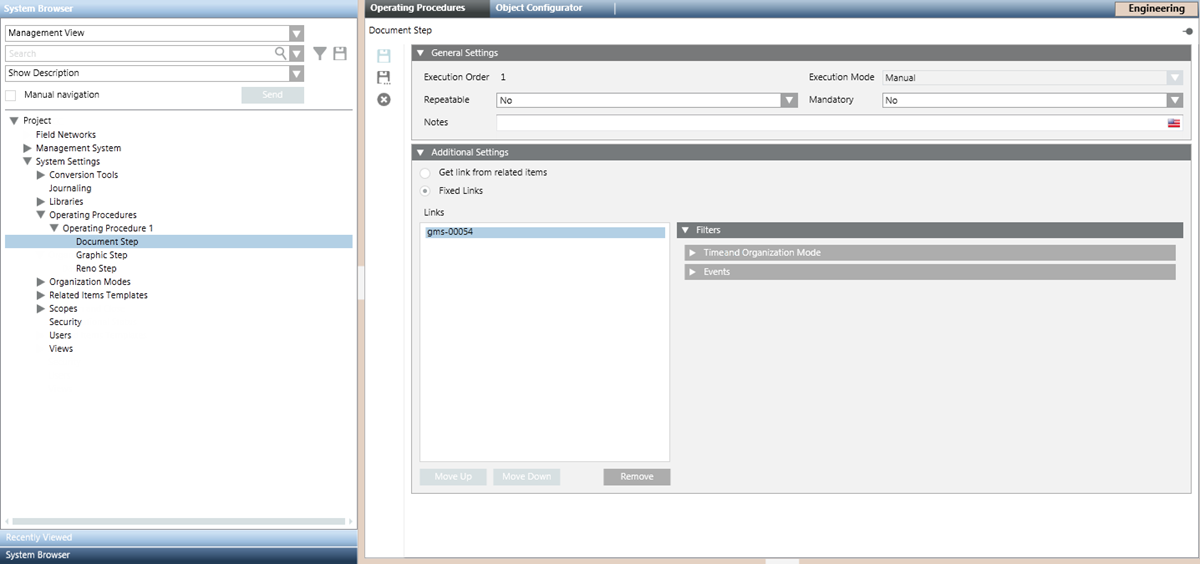Click the US flag language icon in Notes
1200x564 pixels.
point(1174,123)
